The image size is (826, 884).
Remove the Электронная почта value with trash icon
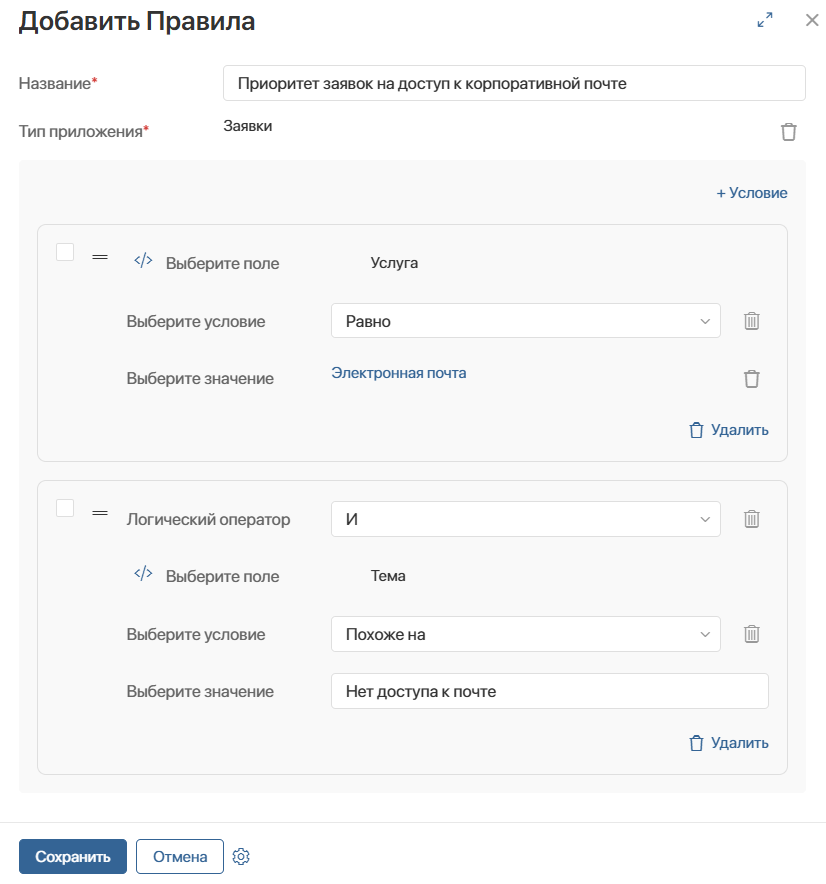pyautogui.click(x=751, y=378)
